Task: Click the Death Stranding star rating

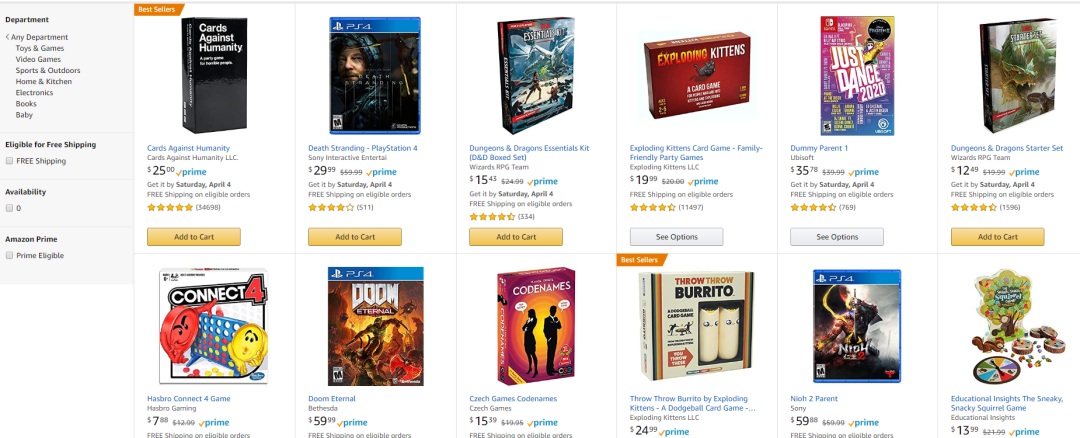Action: tap(331, 207)
